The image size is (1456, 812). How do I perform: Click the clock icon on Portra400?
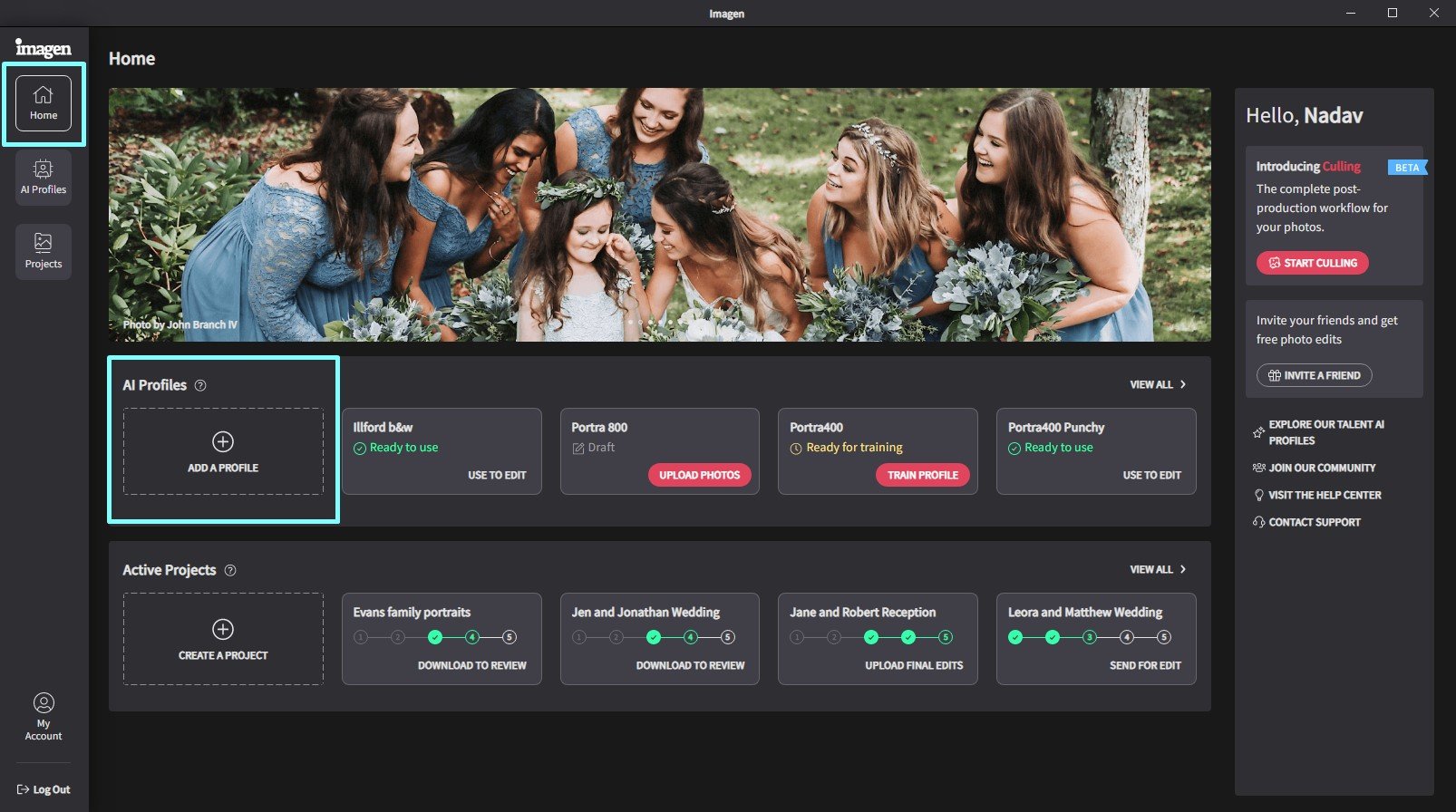pos(796,449)
